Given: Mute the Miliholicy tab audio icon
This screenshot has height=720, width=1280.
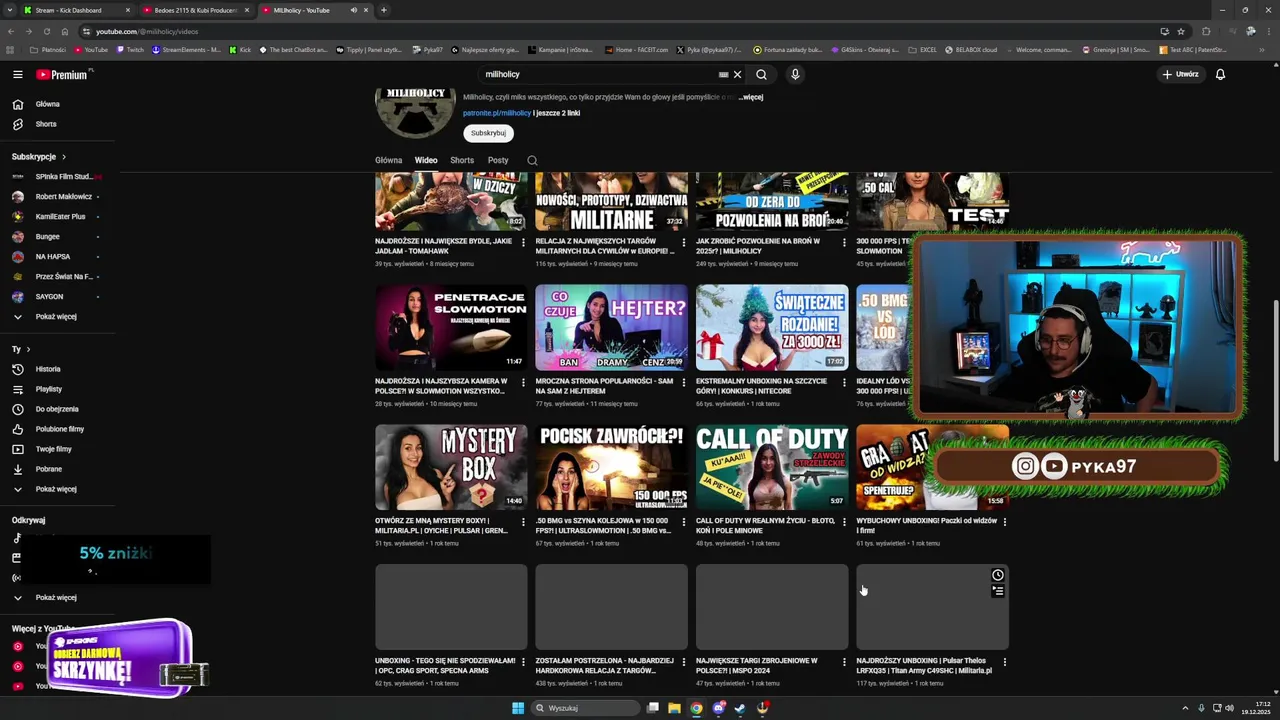Looking at the screenshot, I should (x=353, y=10).
